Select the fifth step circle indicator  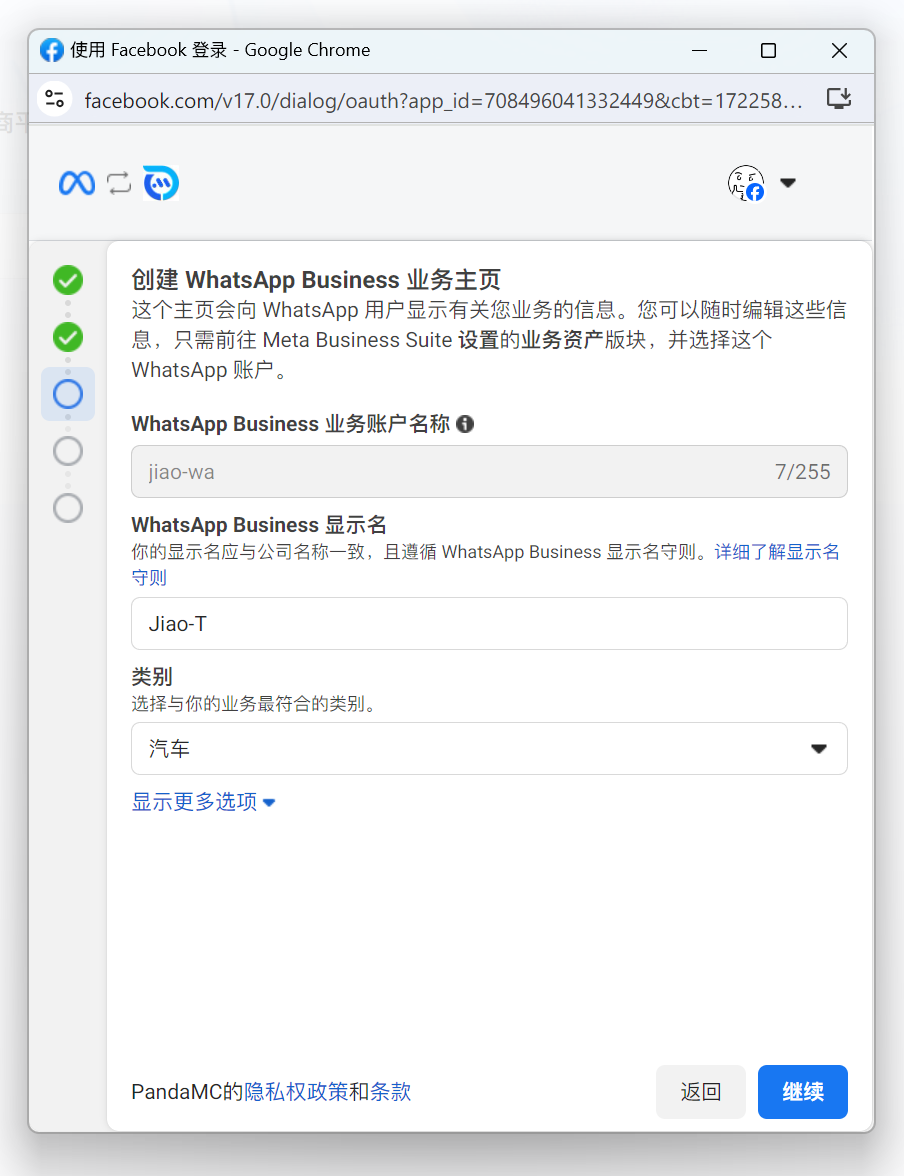point(68,508)
